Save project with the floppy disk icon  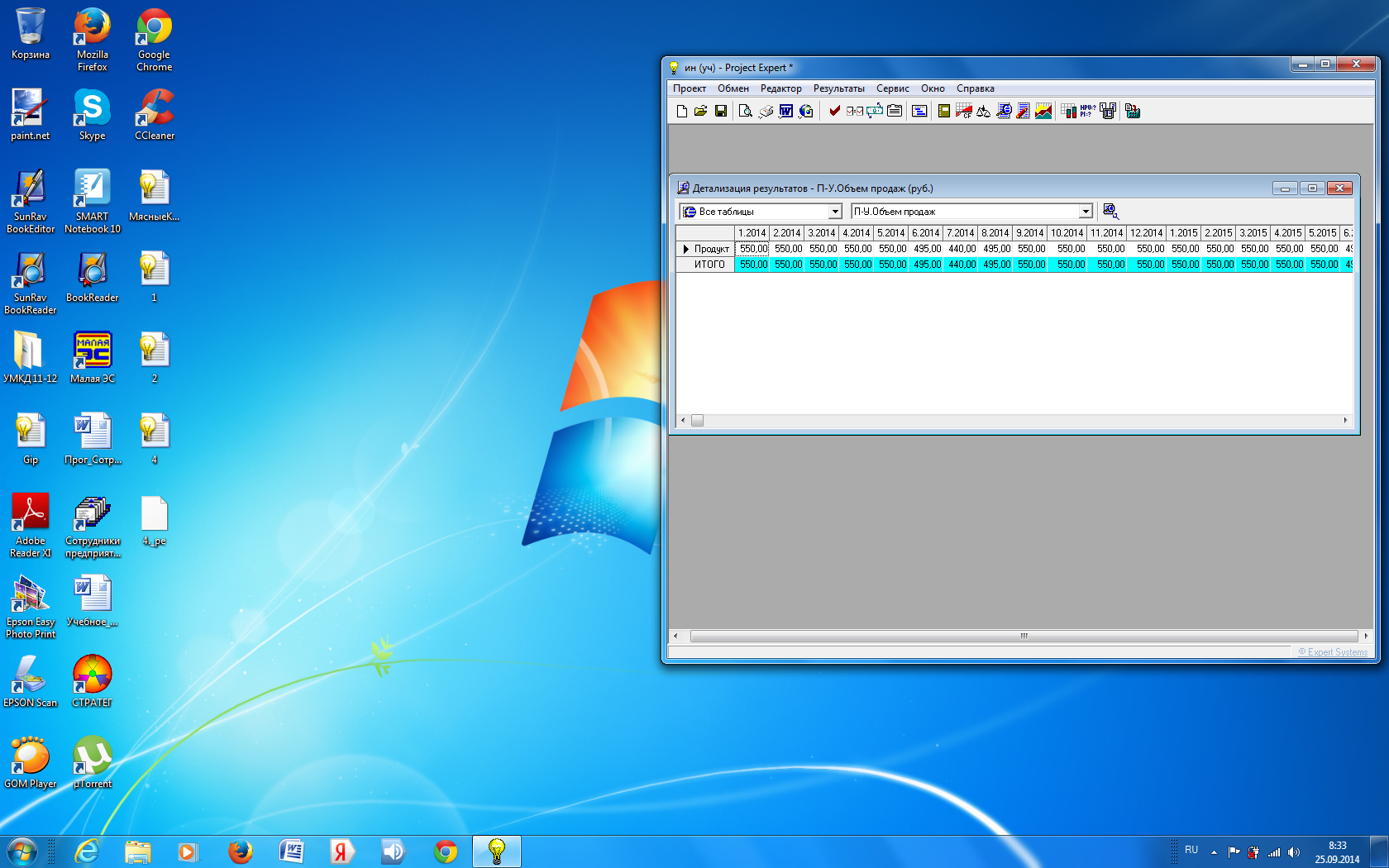click(721, 111)
